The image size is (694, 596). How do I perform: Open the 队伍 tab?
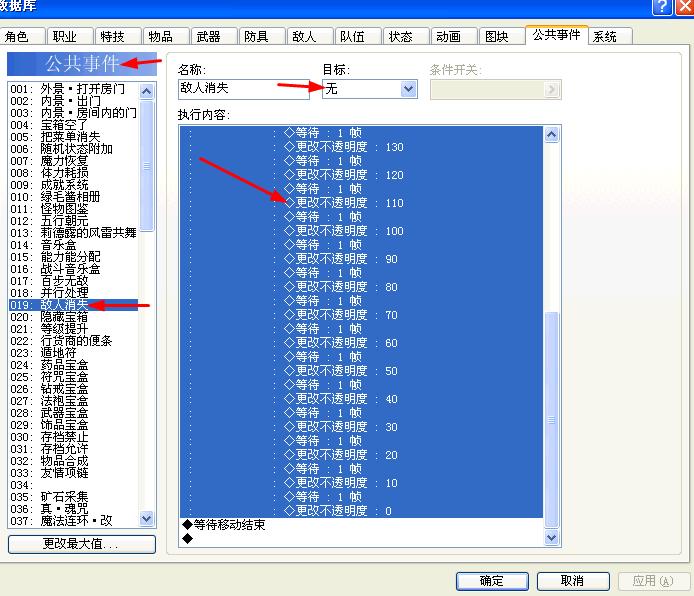[358, 36]
